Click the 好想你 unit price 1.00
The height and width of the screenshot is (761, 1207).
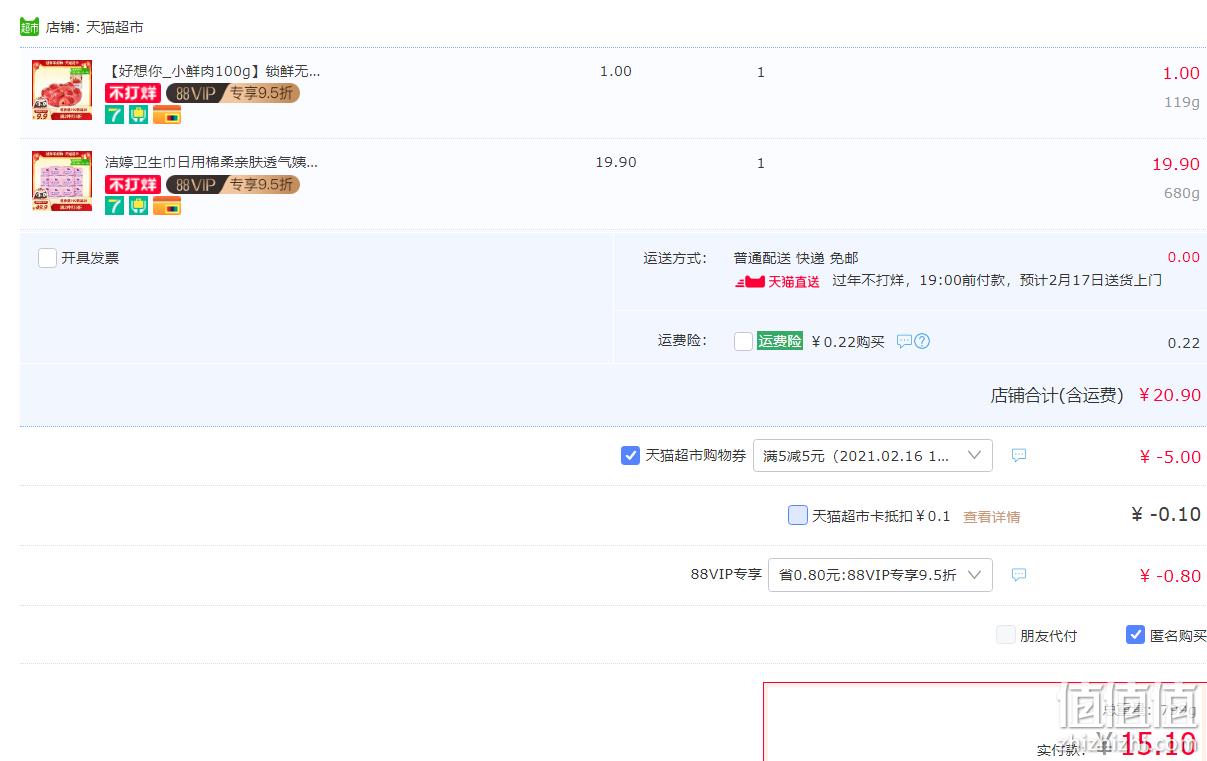[x=616, y=71]
